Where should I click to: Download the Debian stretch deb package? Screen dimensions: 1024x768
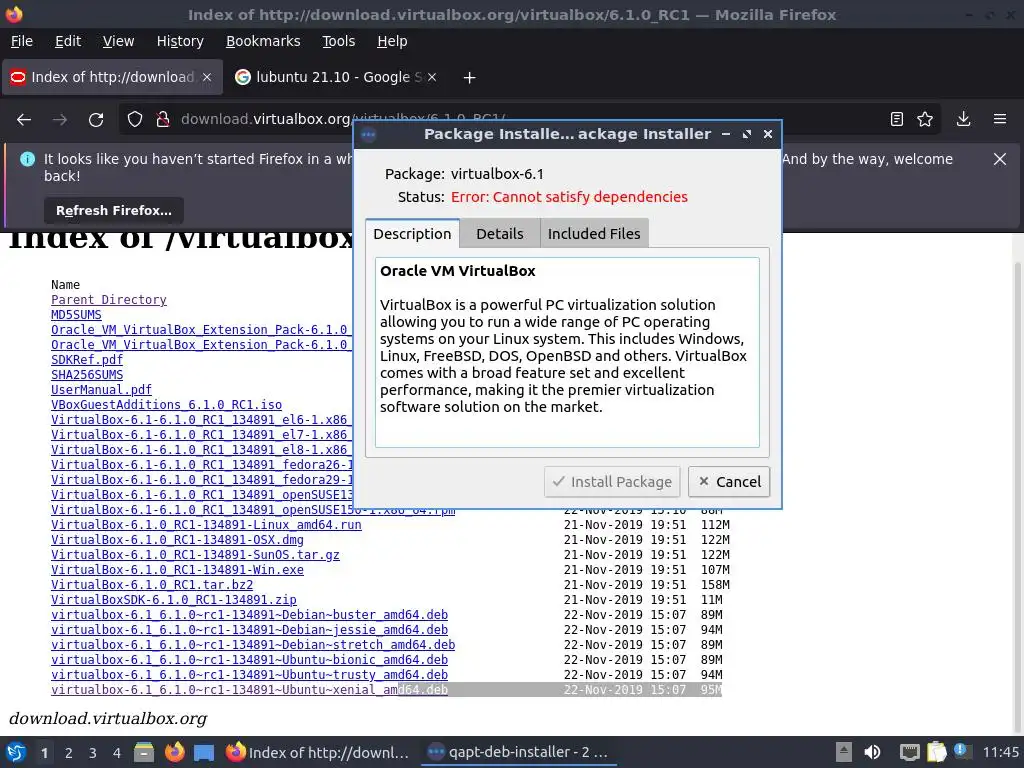[253, 645]
